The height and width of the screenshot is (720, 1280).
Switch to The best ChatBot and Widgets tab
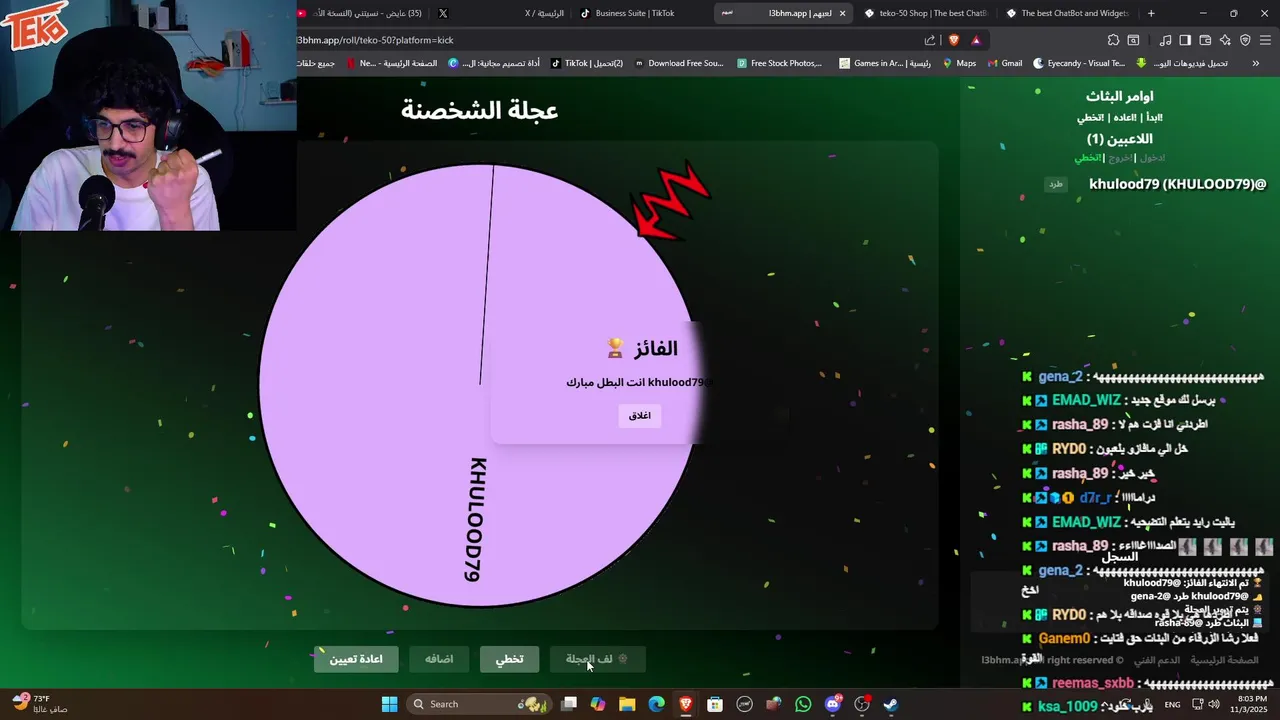pos(1067,13)
